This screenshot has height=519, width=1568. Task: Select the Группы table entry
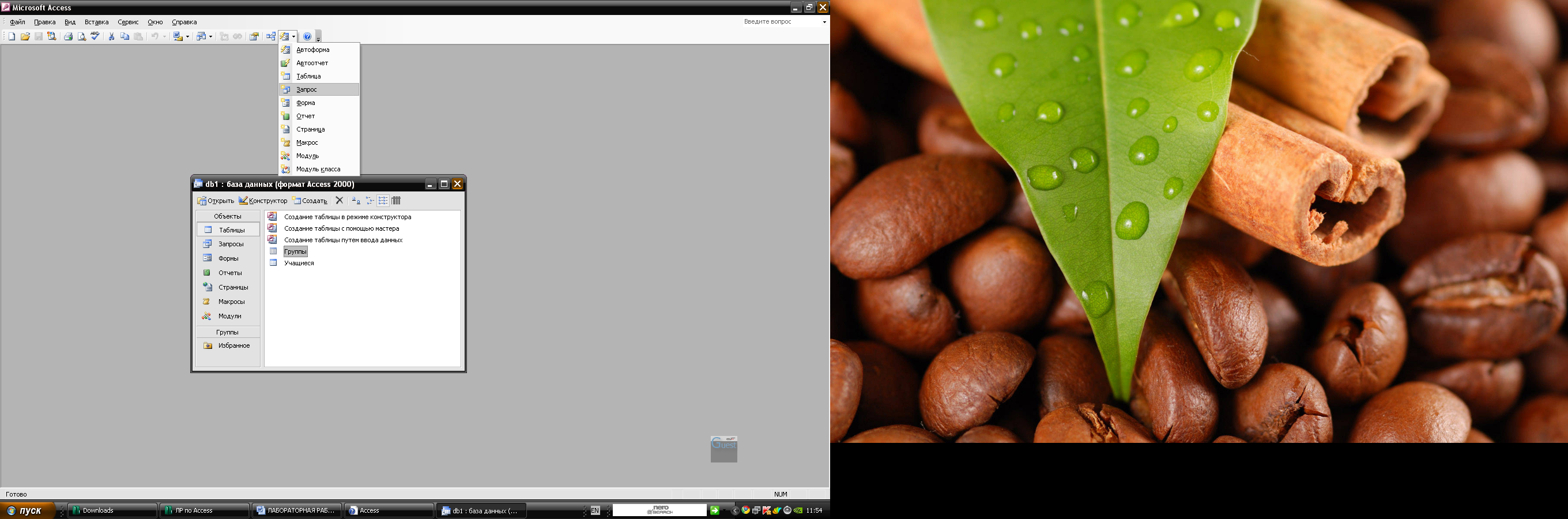pos(295,251)
